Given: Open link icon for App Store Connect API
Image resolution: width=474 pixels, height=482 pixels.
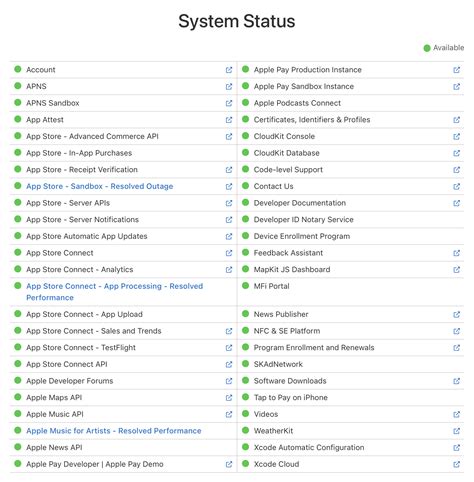Looking at the screenshot, I should pos(229,364).
